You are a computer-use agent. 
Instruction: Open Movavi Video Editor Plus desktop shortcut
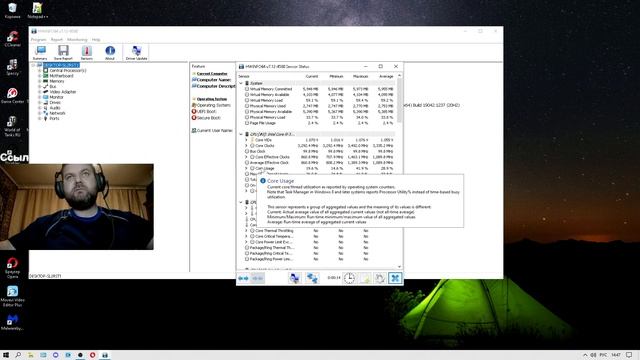click(12, 296)
